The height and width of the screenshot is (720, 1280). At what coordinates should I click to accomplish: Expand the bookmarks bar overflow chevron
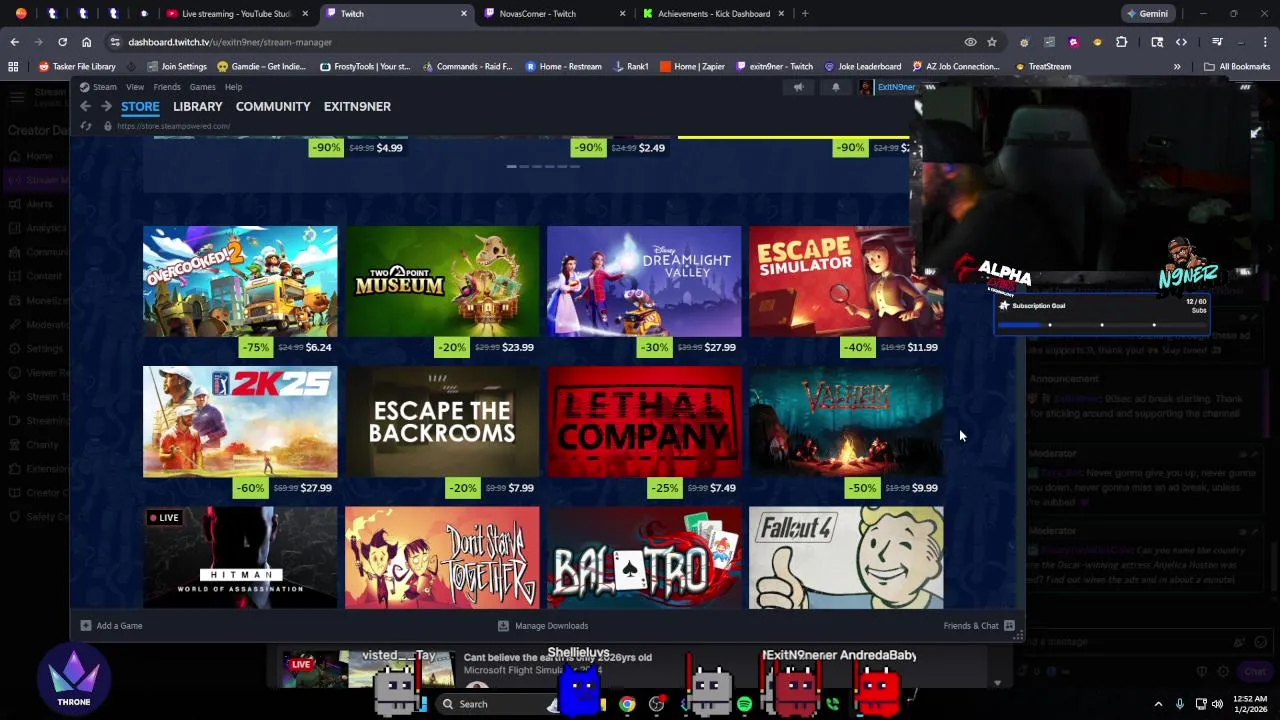1177,67
